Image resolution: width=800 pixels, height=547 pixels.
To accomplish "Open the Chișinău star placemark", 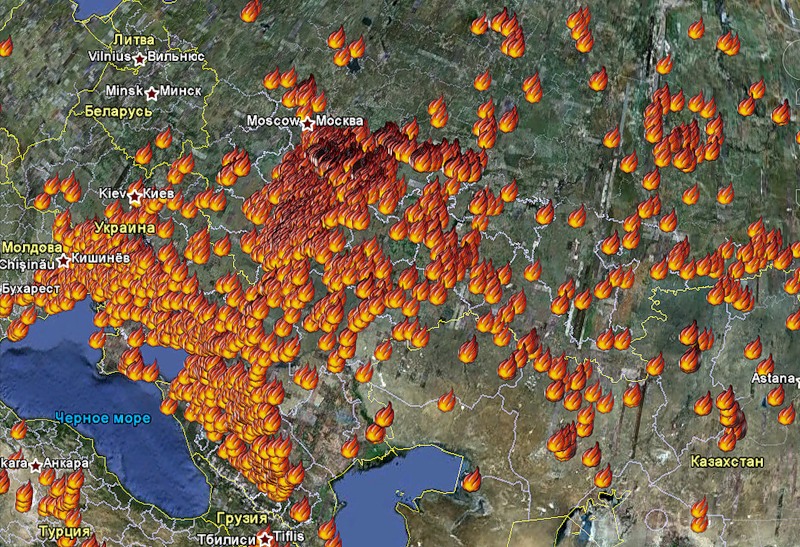I will [x=64, y=261].
